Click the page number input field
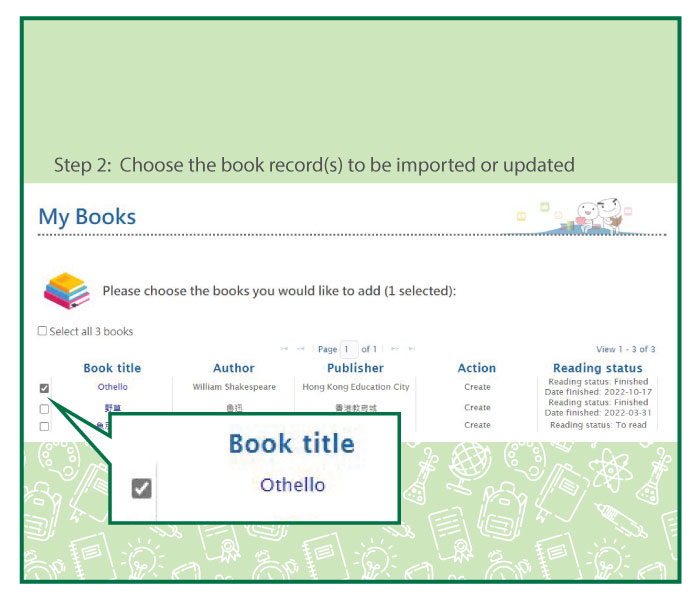 click(x=348, y=349)
